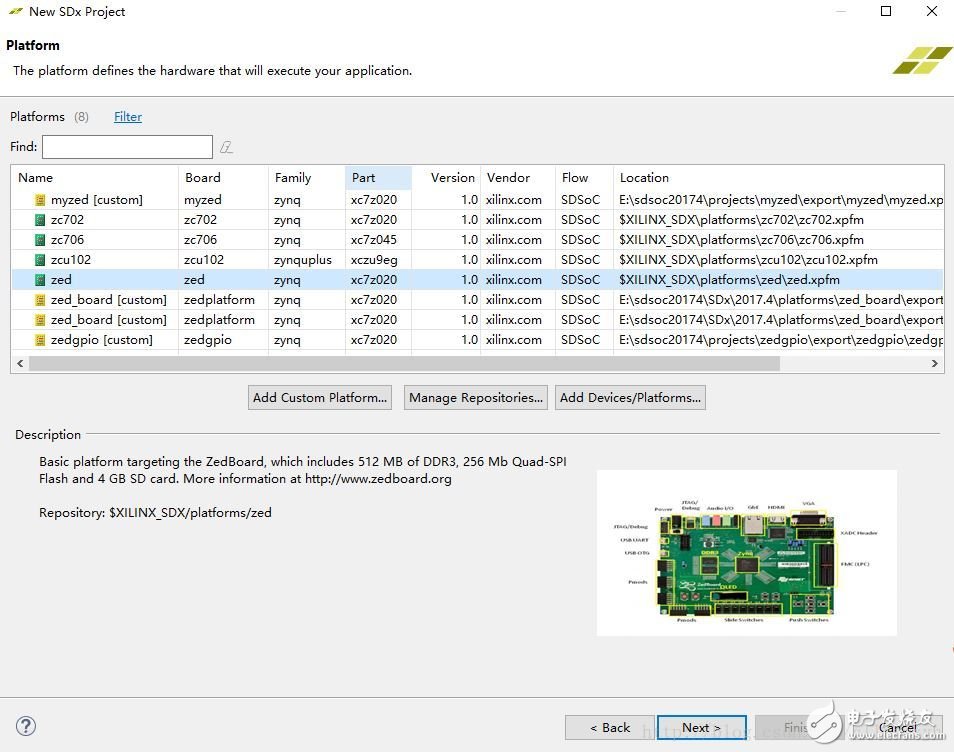Click the zc706 platform icon
The width and height of the screenshot is (954, 752).
point(40,240)
